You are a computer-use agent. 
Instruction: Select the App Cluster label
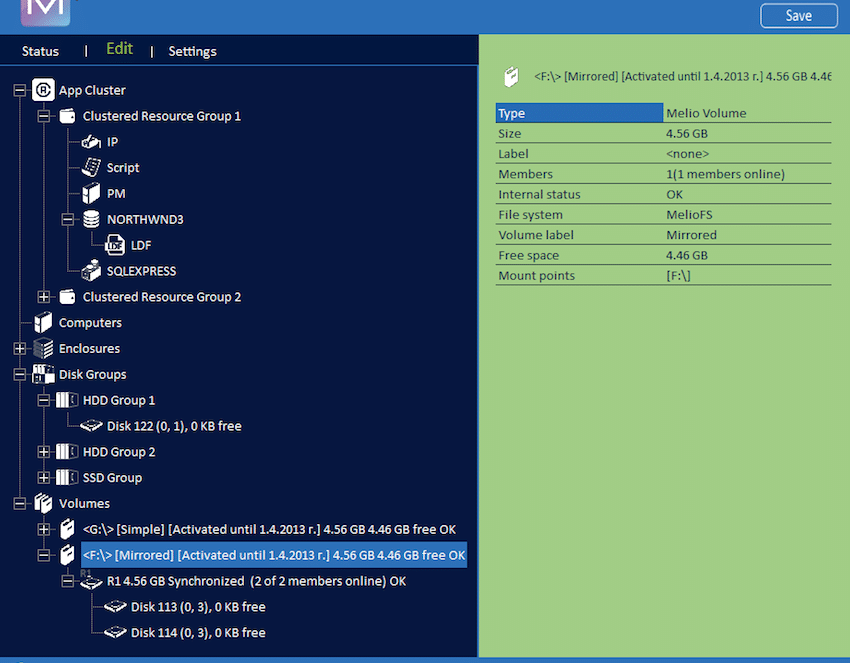pos(92,90)
